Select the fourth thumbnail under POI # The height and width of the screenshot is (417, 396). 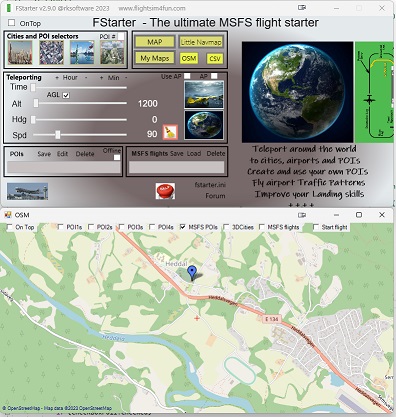click(x=112, y=53)
